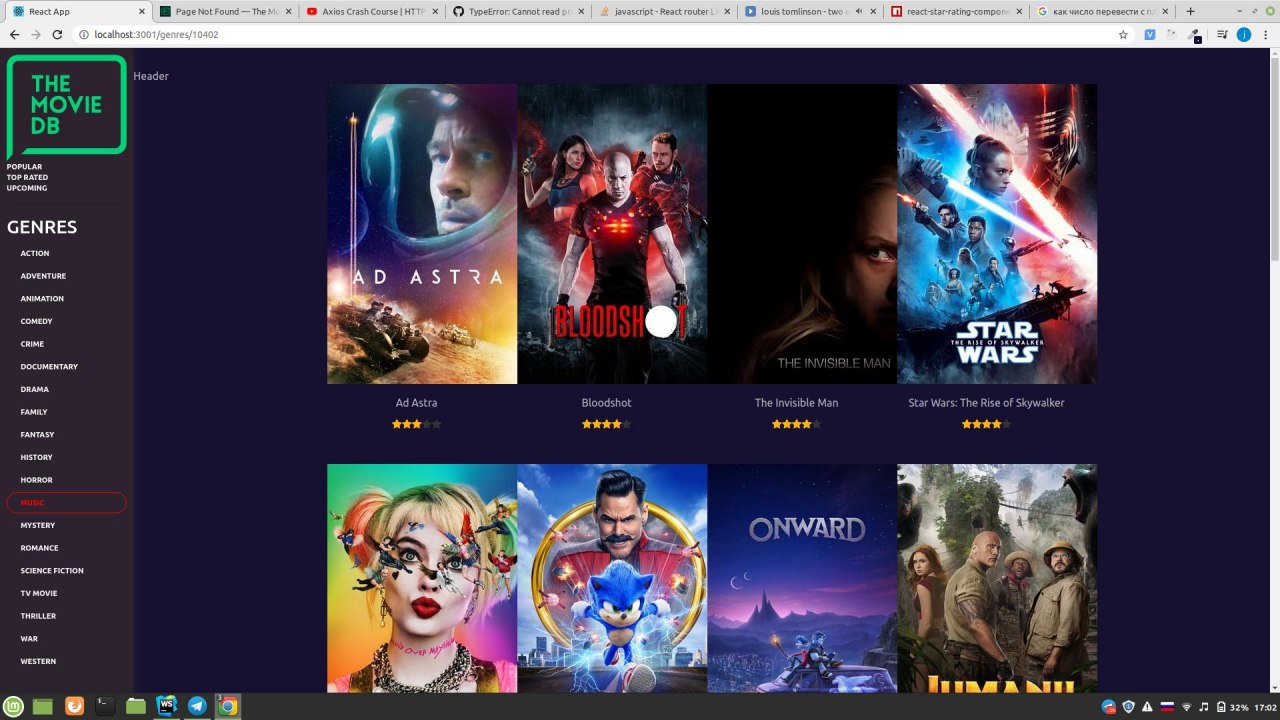
Task: Open the media playlist control icon
Action: [x=1222, y=34]
